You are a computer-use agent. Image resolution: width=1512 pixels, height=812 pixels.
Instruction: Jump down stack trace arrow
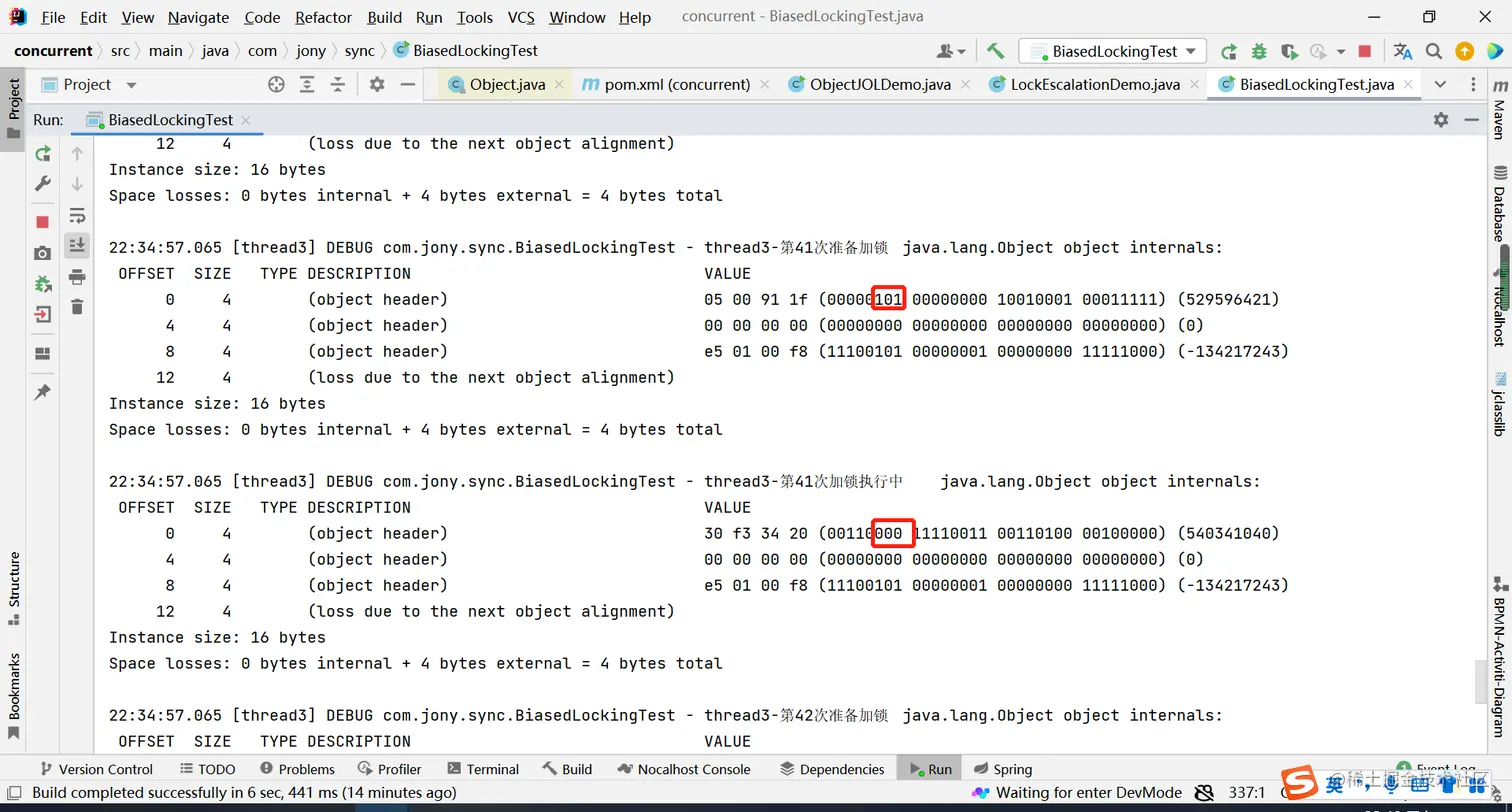coord(77,184)
